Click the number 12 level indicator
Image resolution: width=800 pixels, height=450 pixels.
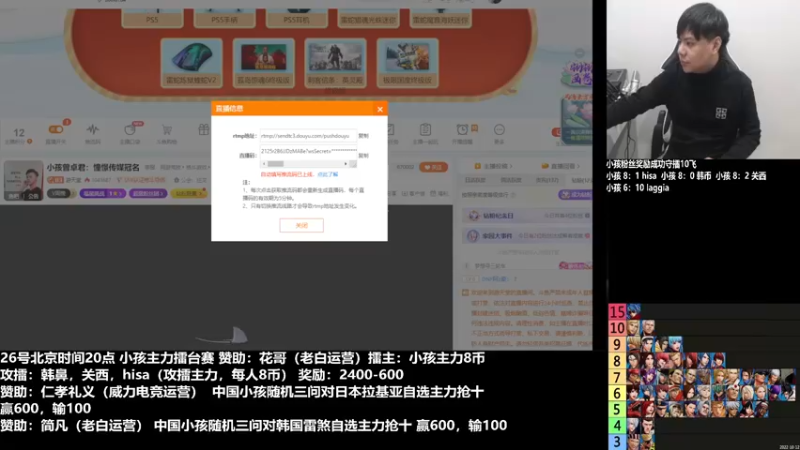19,133
